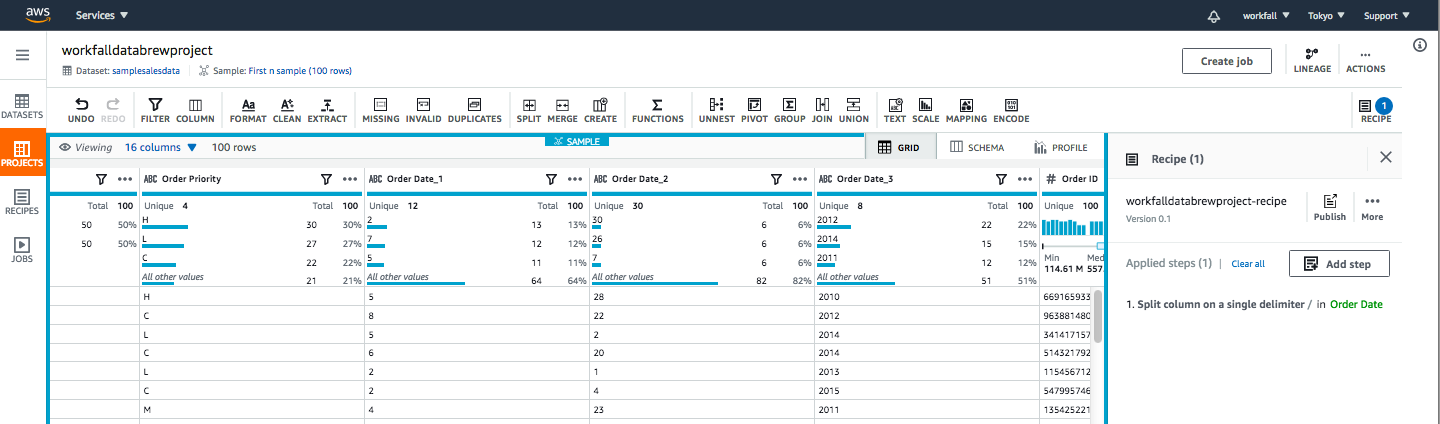Filter the Order Date_3 column
1440x424 pixels.
1001,179
